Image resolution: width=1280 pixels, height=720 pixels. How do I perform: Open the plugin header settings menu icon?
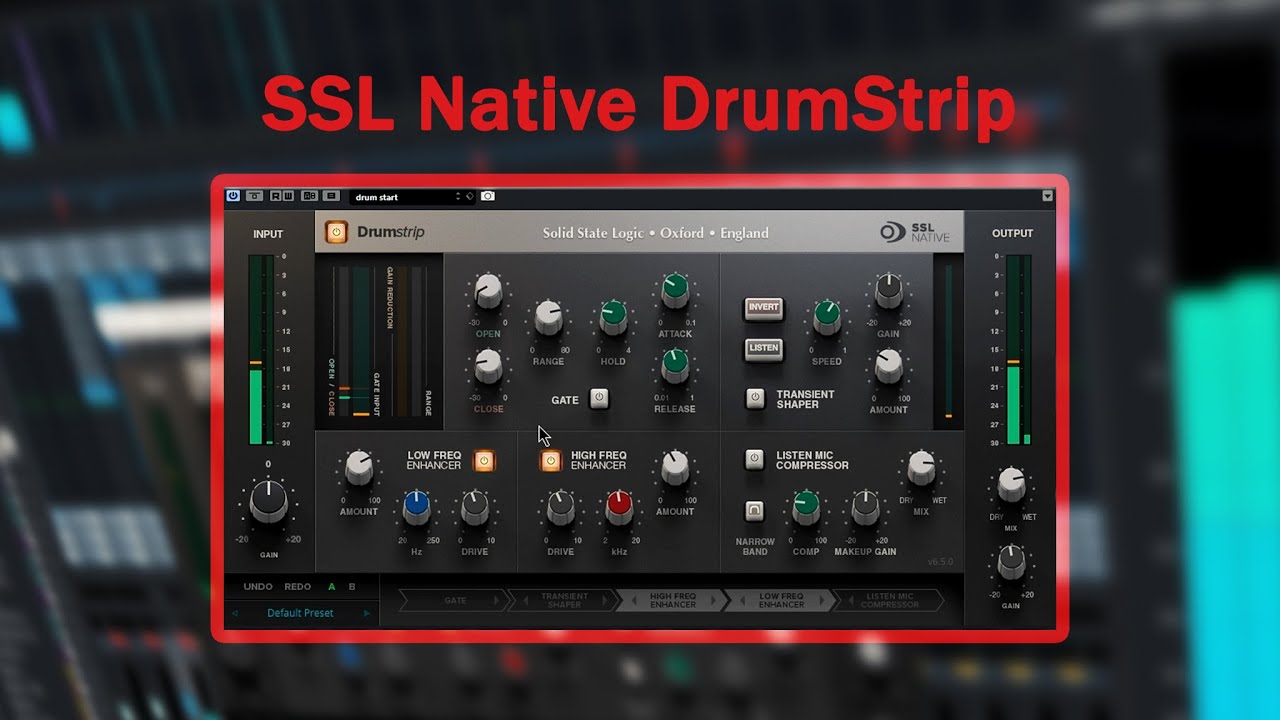(x=332, y=196)
